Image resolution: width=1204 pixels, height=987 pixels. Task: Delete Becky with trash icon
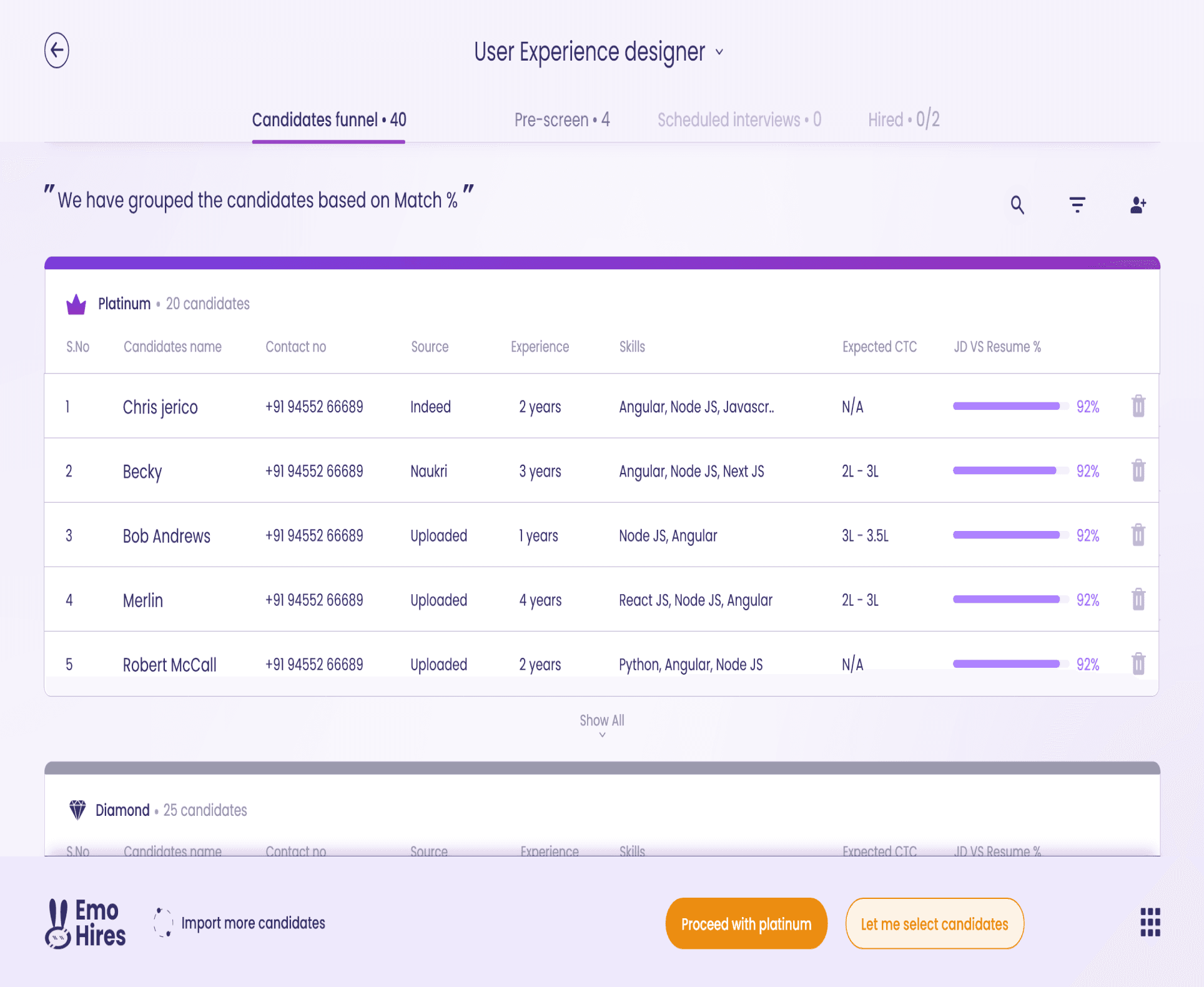tap(1138, 470)
